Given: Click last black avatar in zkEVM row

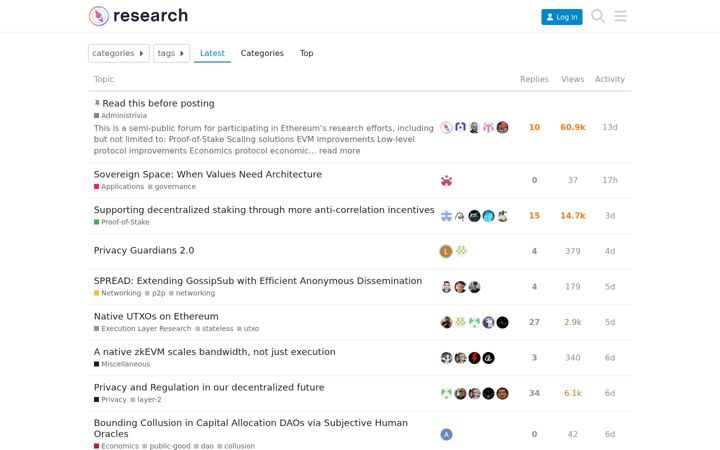Looking at the screenshot, I should tap(489, 358).
